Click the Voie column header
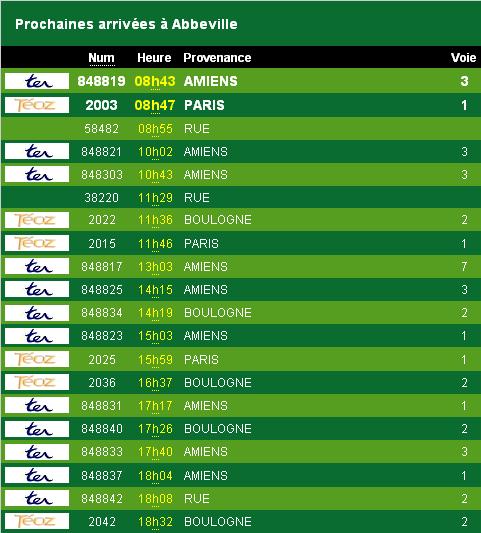The height and width of the screenshot is (533, 481). pyautogui.click(x=463, y=57)
